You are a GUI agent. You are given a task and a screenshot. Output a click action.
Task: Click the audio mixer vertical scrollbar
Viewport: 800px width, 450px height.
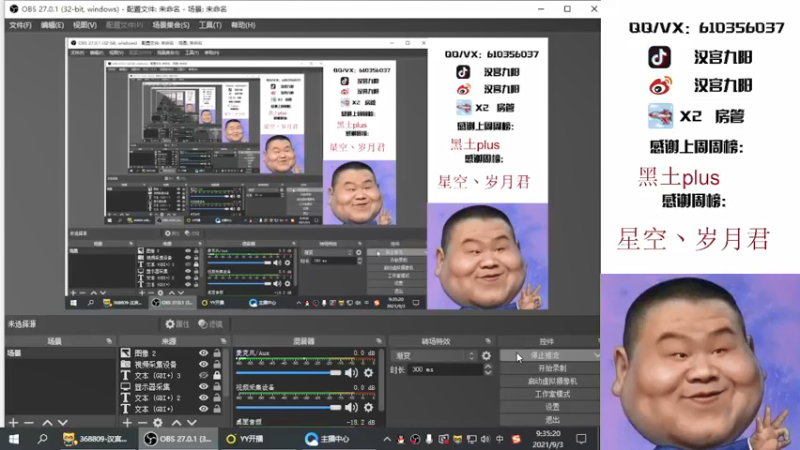tap(383, 380)
